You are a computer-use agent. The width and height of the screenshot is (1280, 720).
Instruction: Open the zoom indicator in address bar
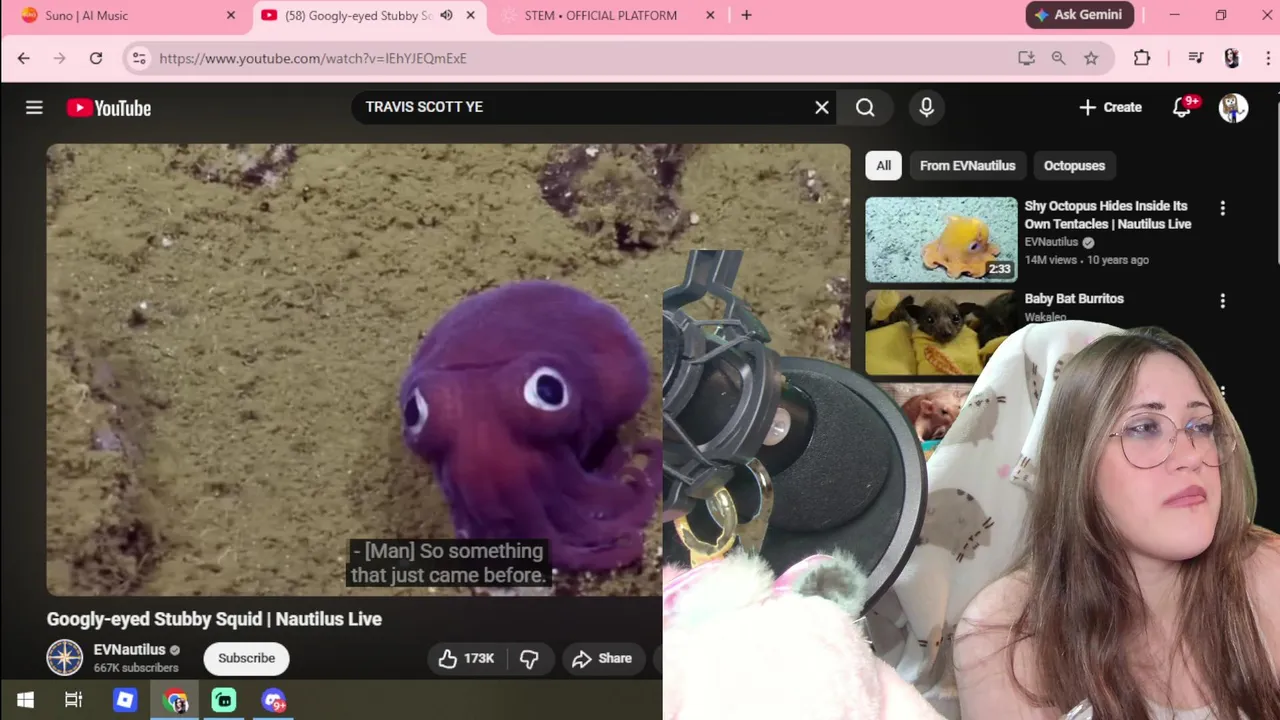1058,58
